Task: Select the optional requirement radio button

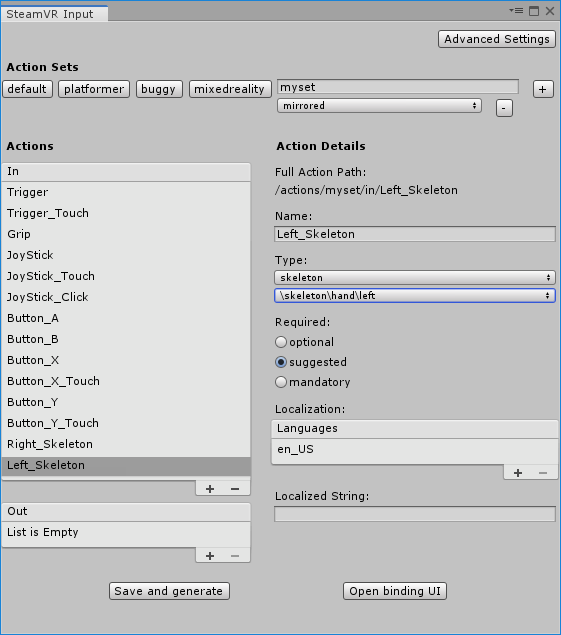Action: tap(281, 342)
